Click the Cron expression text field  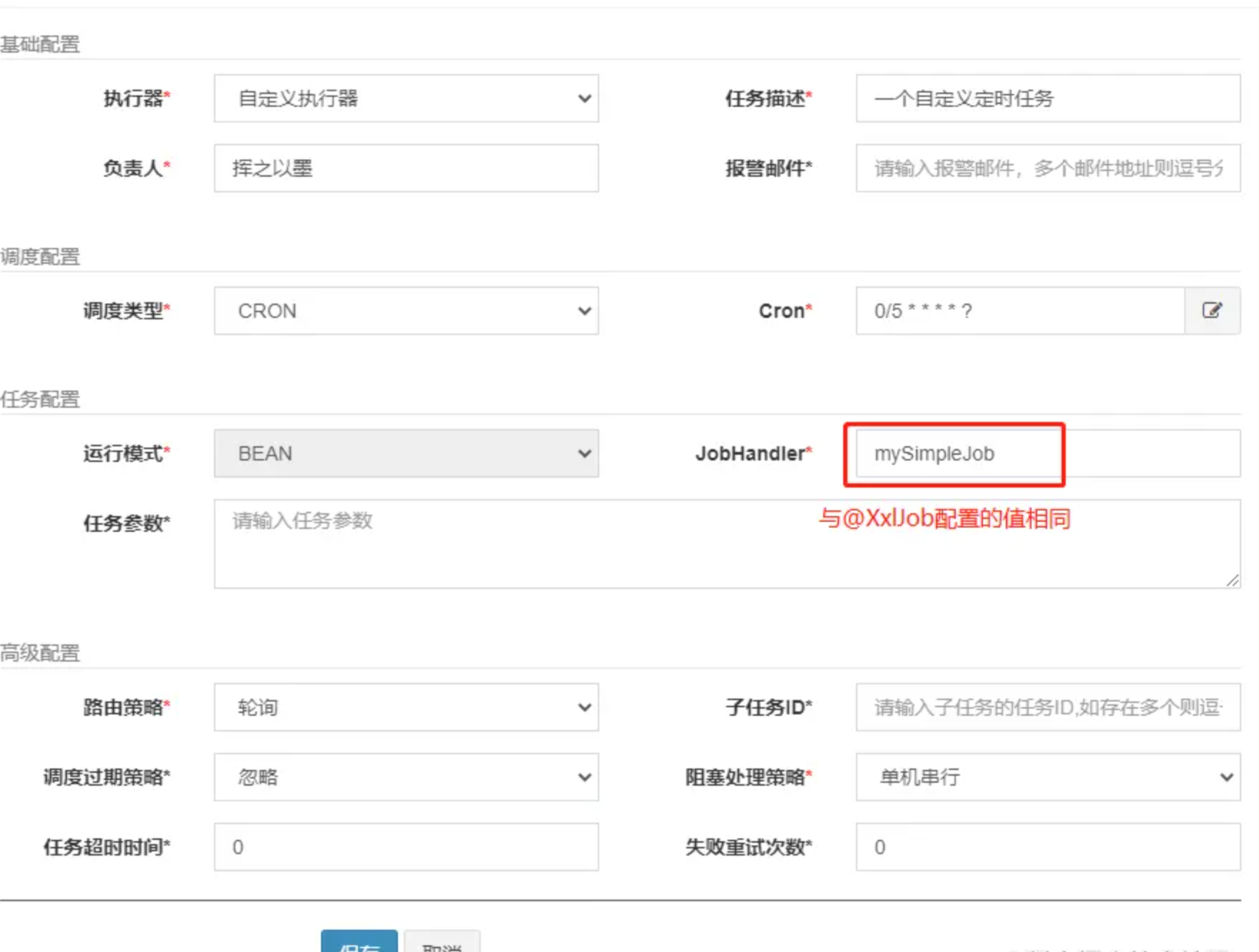tap(1020, 311)
